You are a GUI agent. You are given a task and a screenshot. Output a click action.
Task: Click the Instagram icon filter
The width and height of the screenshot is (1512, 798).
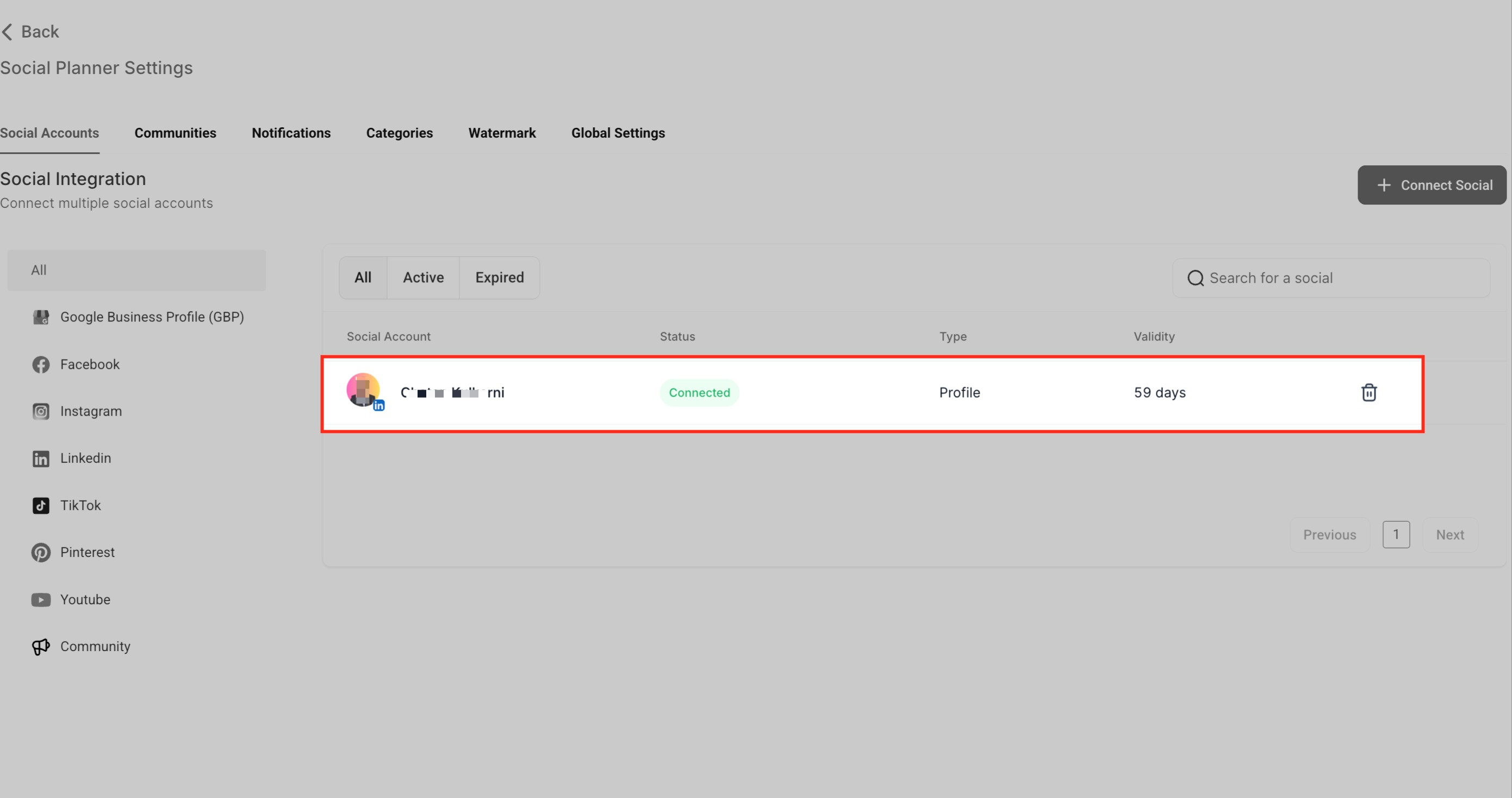(40, 411)
